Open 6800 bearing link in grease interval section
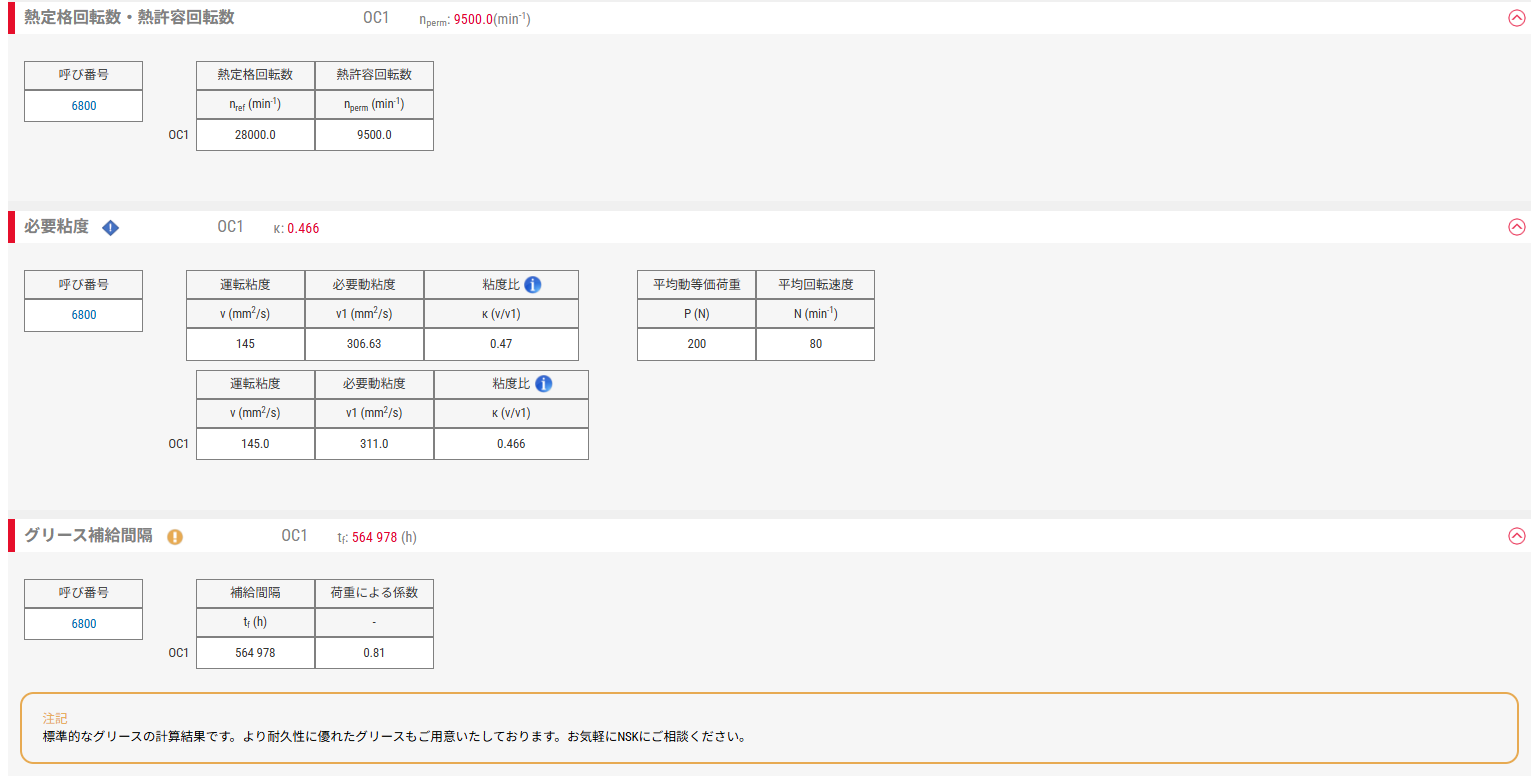Viewport: 1535px width, 776px height. pyautogui.click(x=83, y=623)
